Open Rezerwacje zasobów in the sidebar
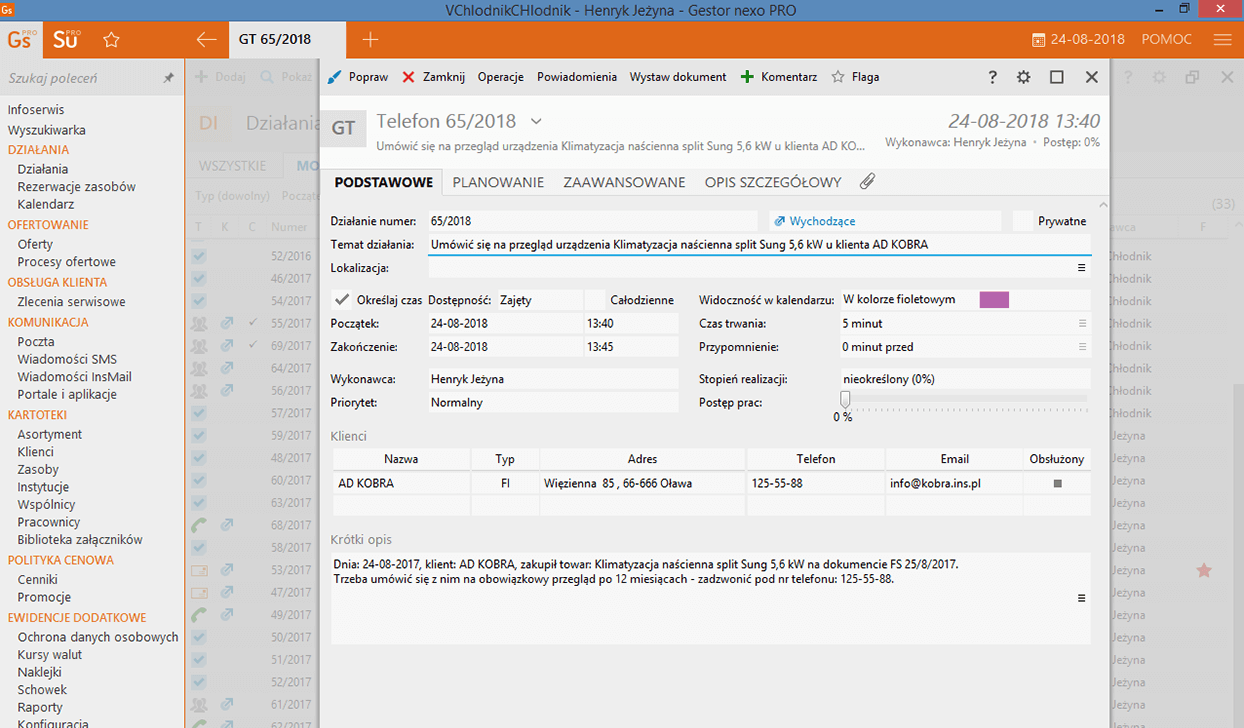The height and width of the screenshot is (728, 1244). [x=76, y=187]
